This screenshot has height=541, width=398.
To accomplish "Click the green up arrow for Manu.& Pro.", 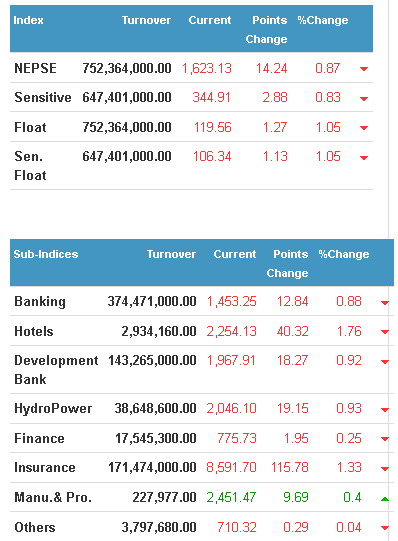I will 385,499.
